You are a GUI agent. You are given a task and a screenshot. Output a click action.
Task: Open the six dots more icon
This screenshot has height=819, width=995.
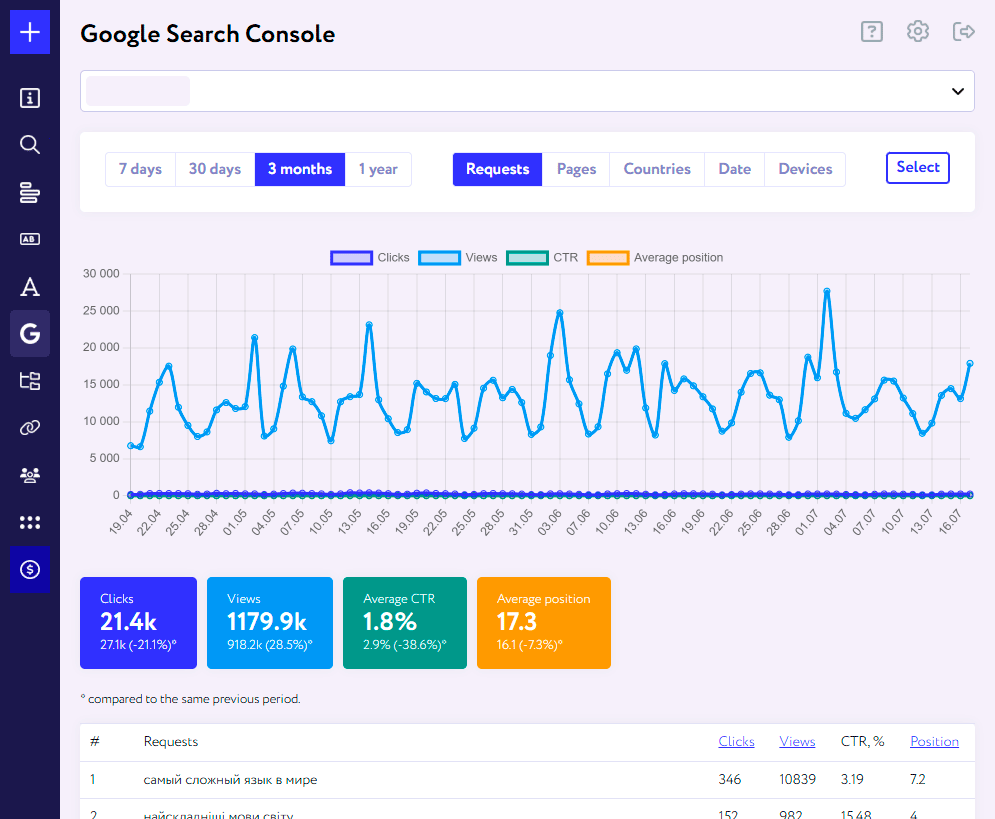pyautogui.click(x=30, y=522)
